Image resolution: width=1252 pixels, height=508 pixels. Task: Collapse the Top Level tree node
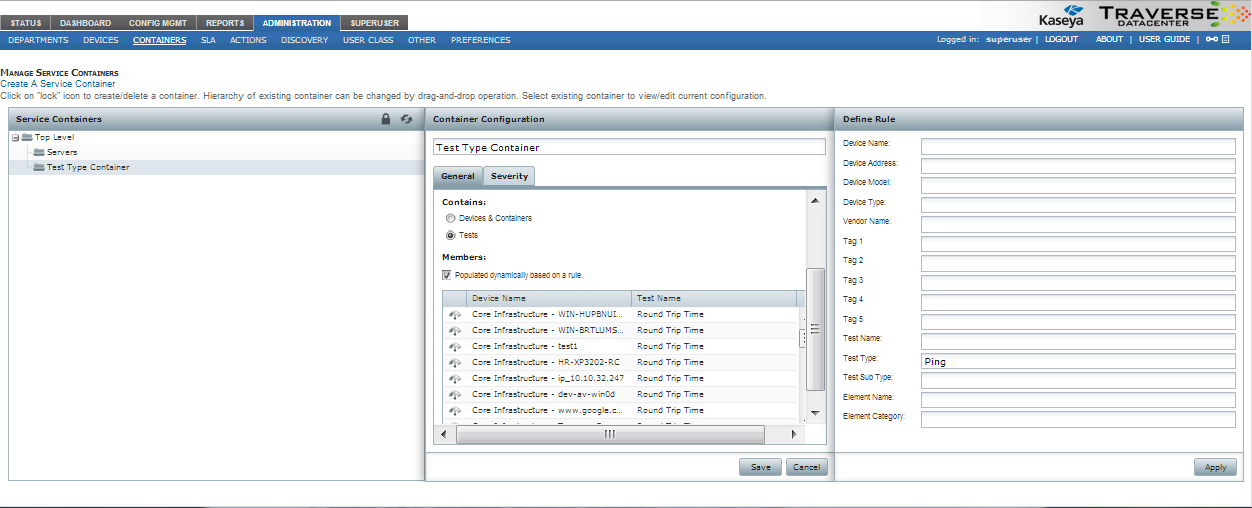click(15, 137)
